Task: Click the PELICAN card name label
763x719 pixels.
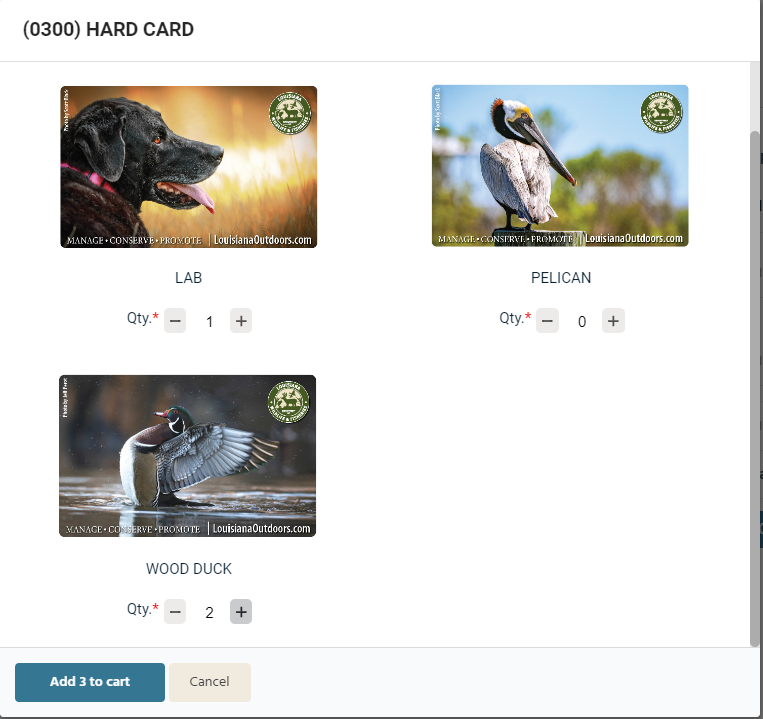Action: click(561, 278)
